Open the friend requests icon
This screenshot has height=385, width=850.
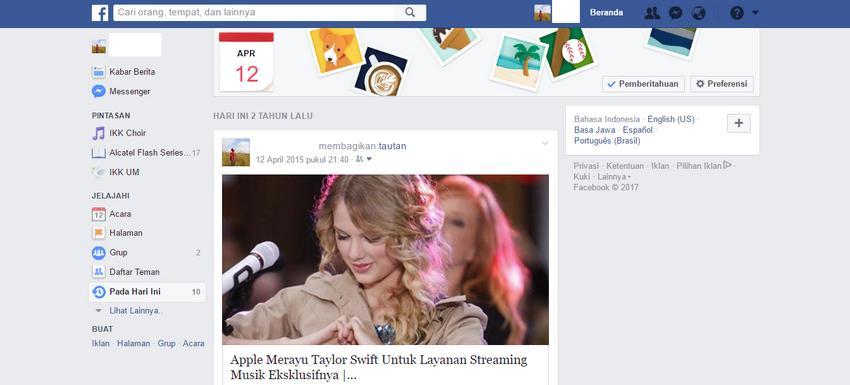[x=652, y=13]
